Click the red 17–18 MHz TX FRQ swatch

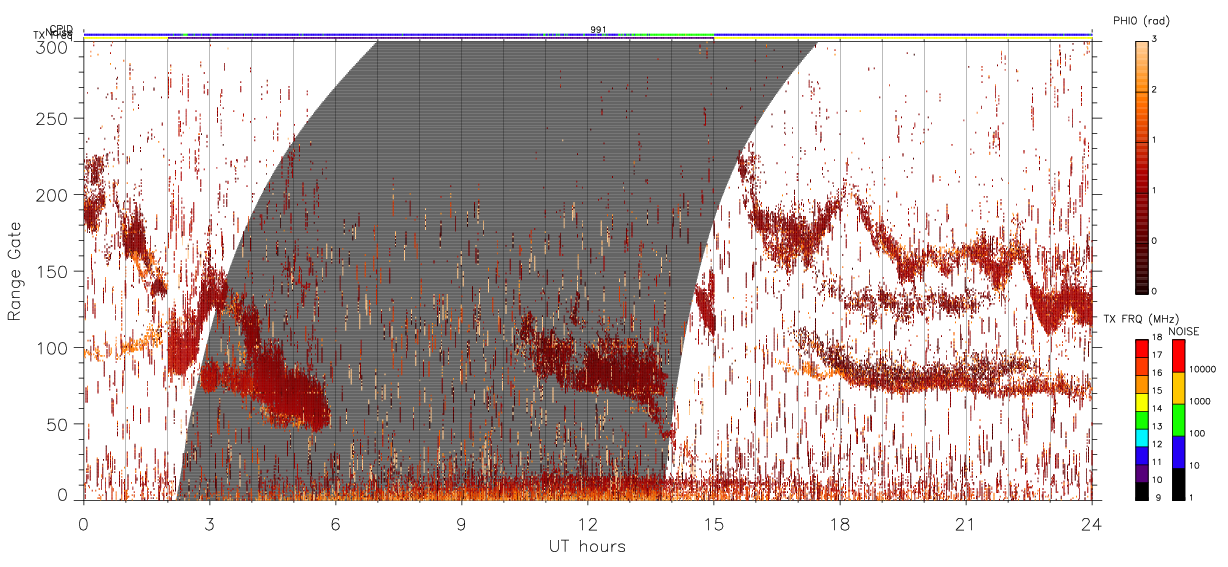pos(1141,349)
